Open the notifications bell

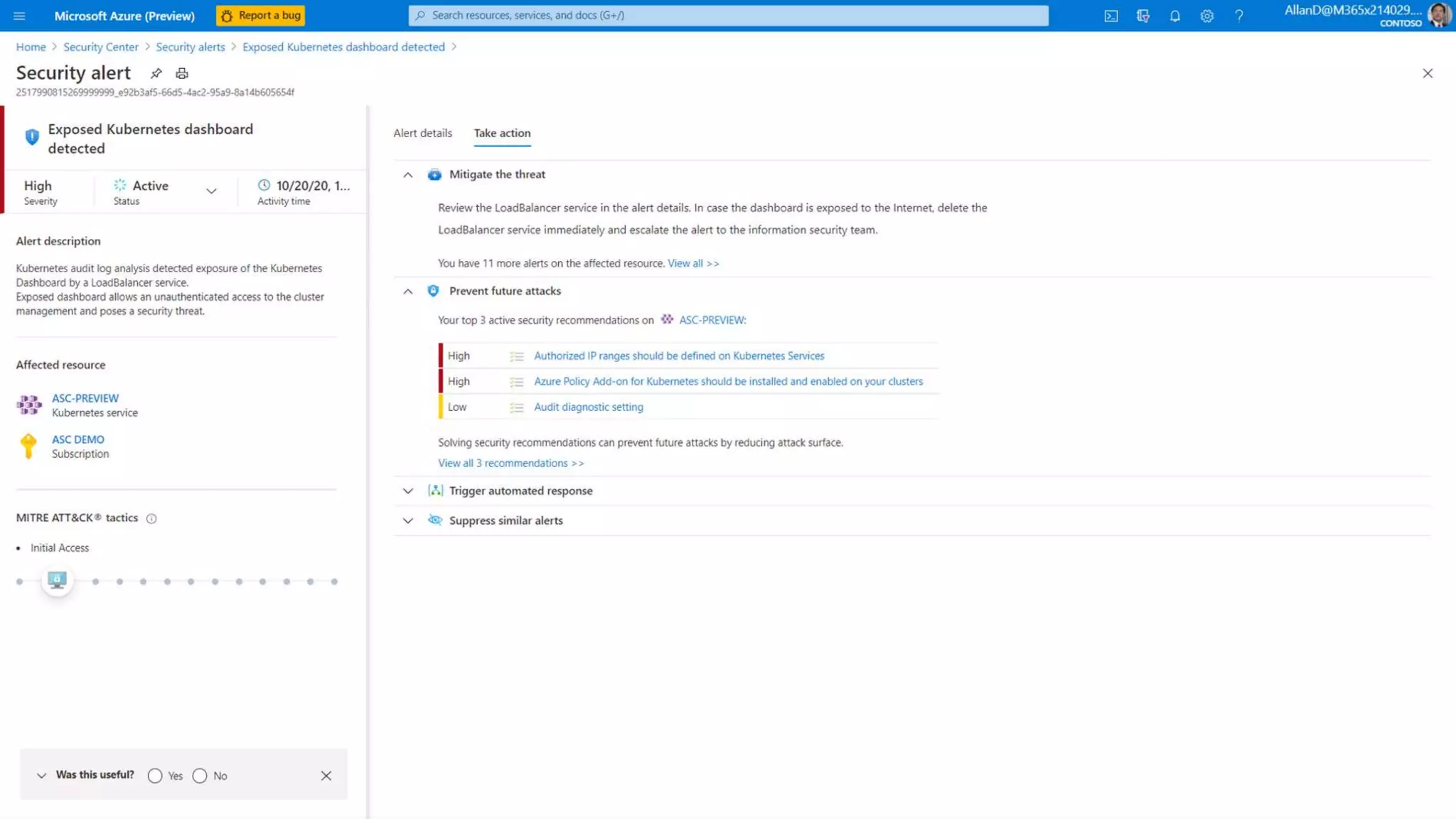pos(1174,16)
